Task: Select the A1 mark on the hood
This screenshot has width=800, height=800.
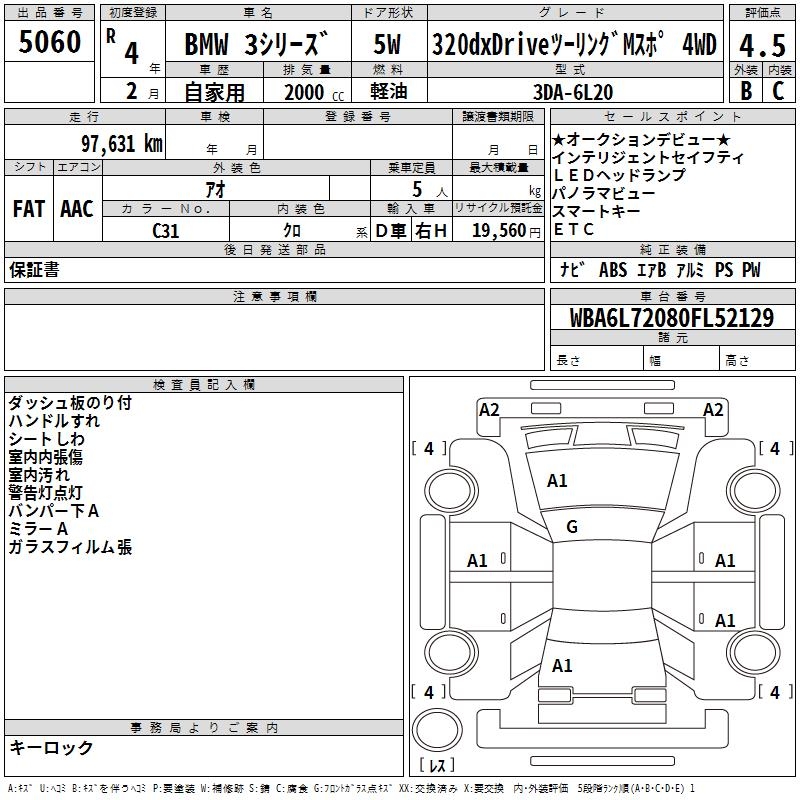Action: click(x=557, y=481)
